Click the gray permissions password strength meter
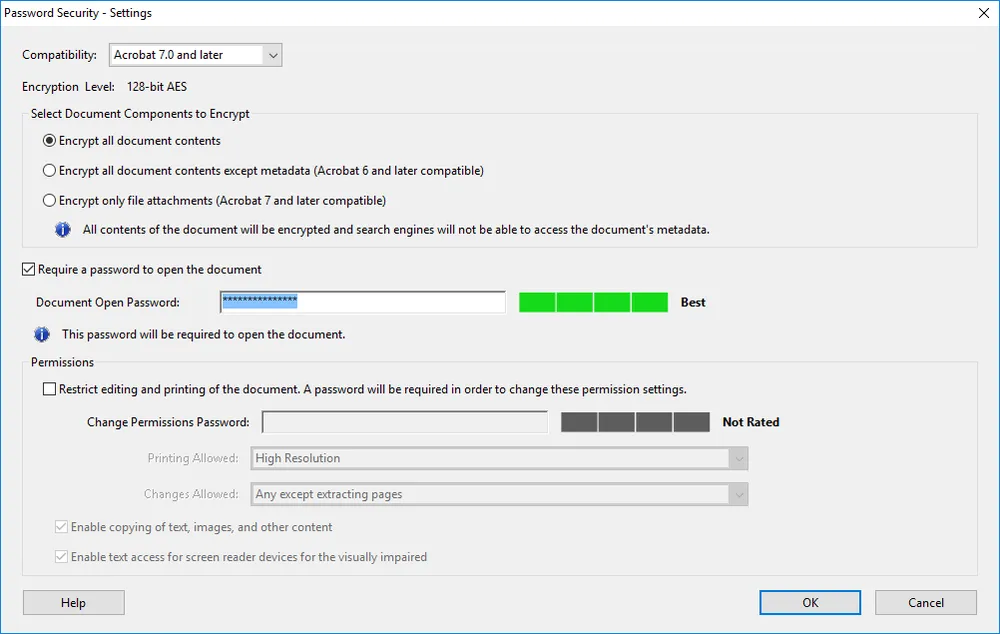 (635, 423)
